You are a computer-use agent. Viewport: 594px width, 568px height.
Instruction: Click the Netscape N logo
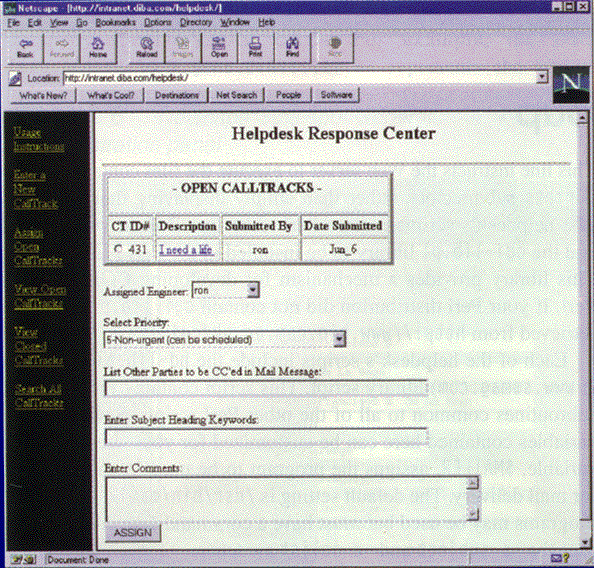571,85
